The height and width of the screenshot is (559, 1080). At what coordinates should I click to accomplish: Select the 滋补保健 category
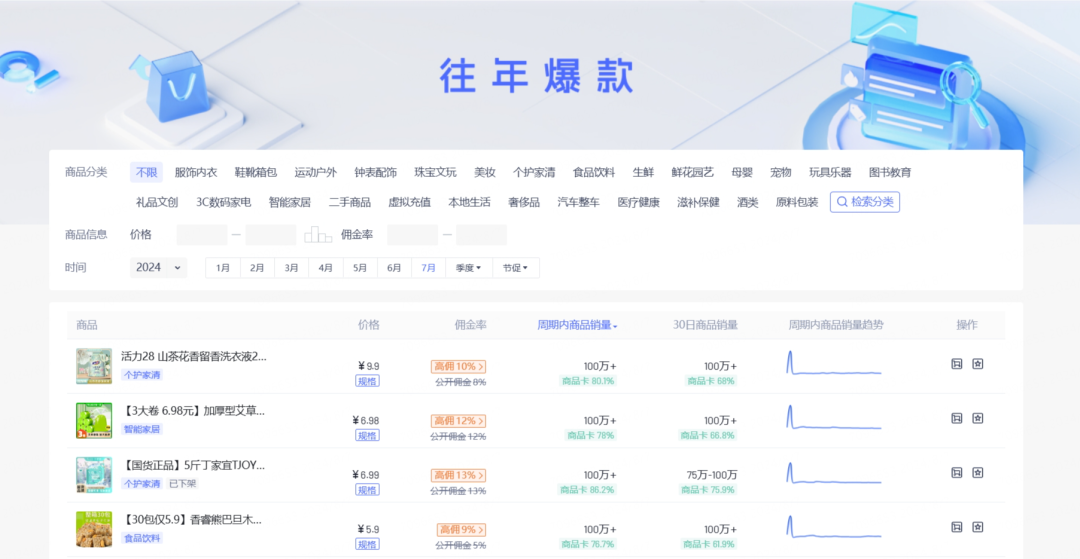[698, 202]
